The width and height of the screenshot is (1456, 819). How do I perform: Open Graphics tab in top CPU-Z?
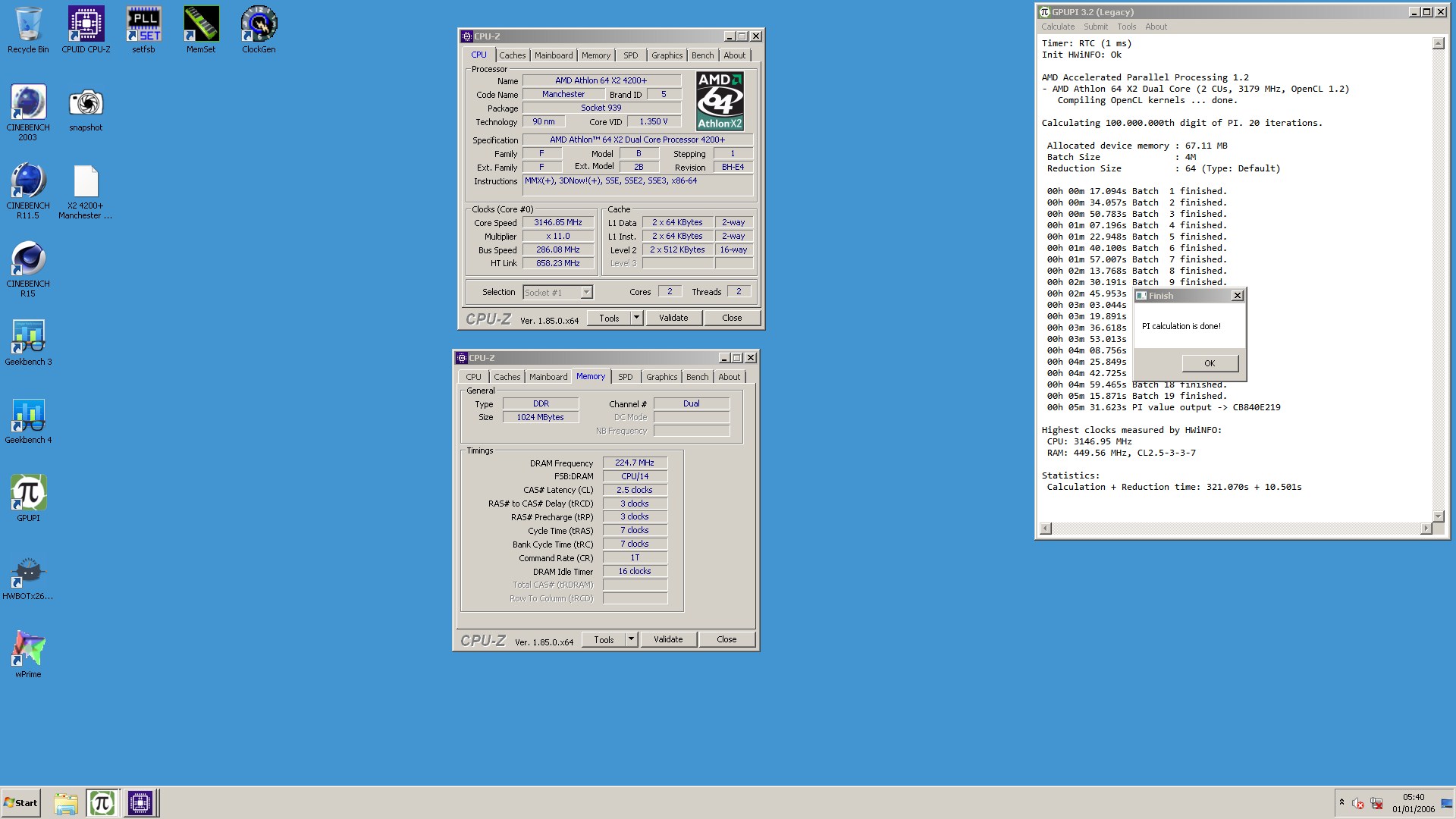pyautogui.click(x=667, y=55)
